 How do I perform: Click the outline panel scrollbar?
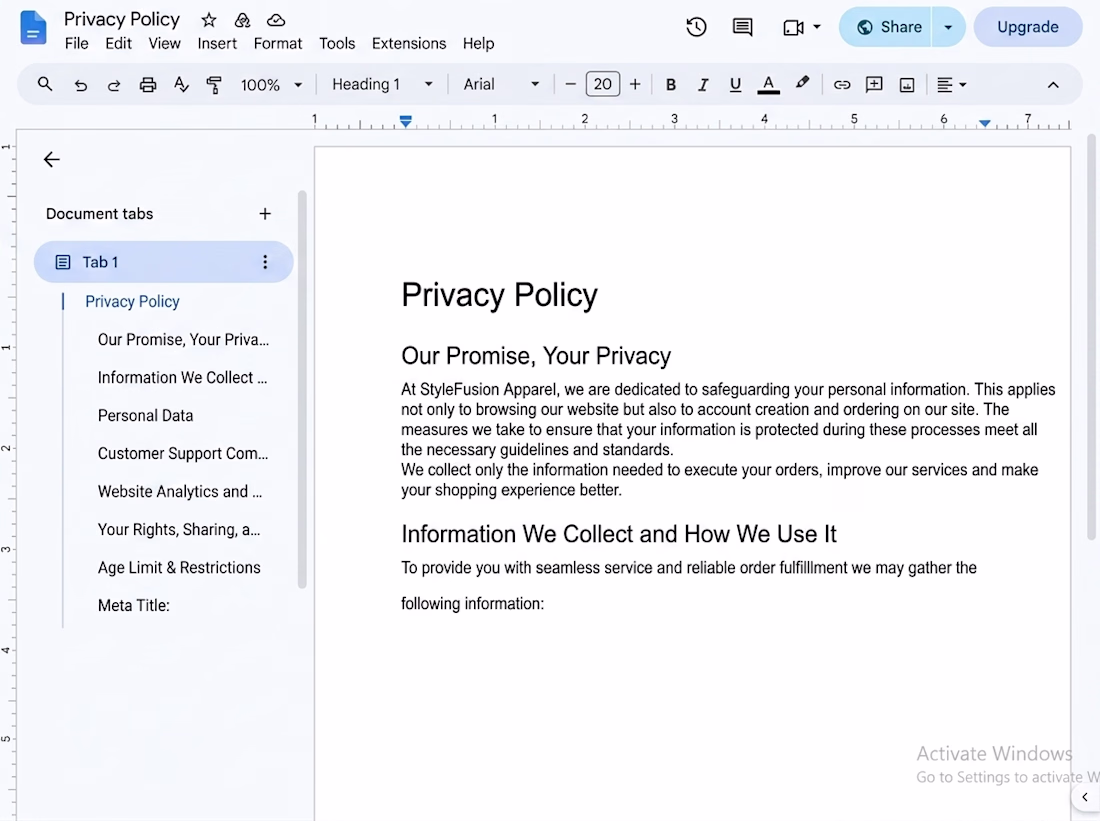pyautogui.click(x=302, y=389)
